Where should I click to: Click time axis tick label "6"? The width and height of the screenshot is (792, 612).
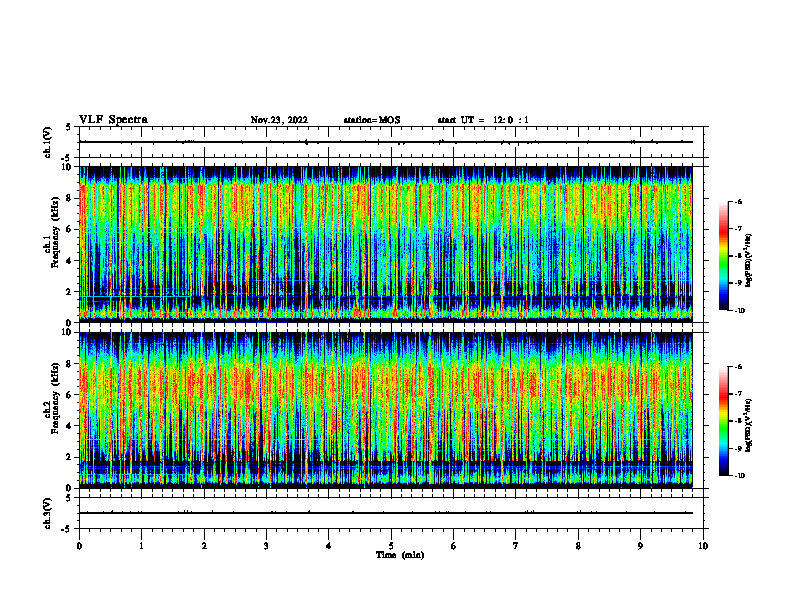[x=453, y=546]
